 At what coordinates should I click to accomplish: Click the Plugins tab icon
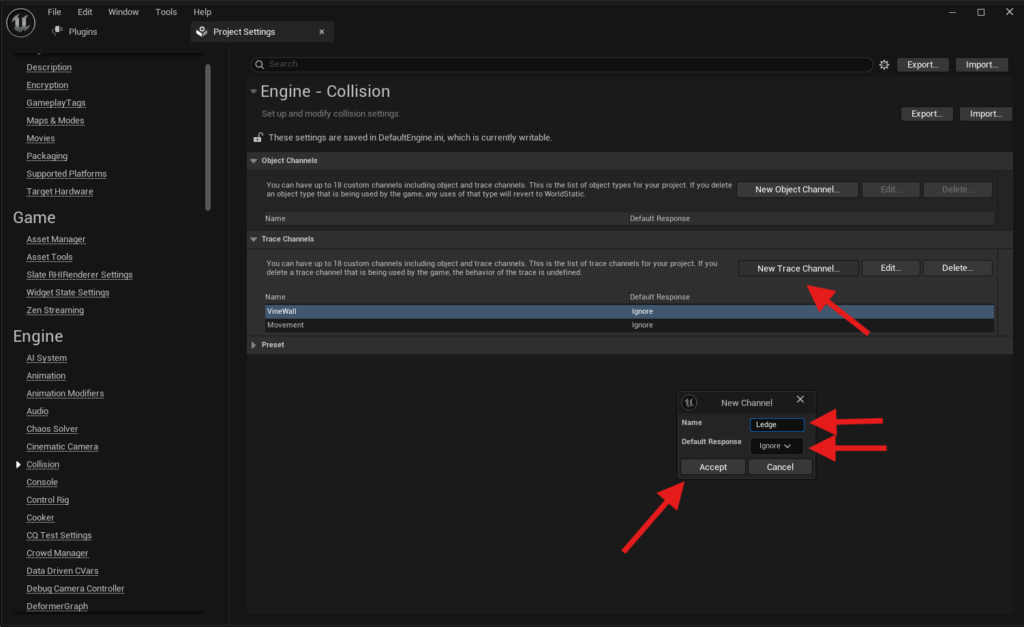57,32
